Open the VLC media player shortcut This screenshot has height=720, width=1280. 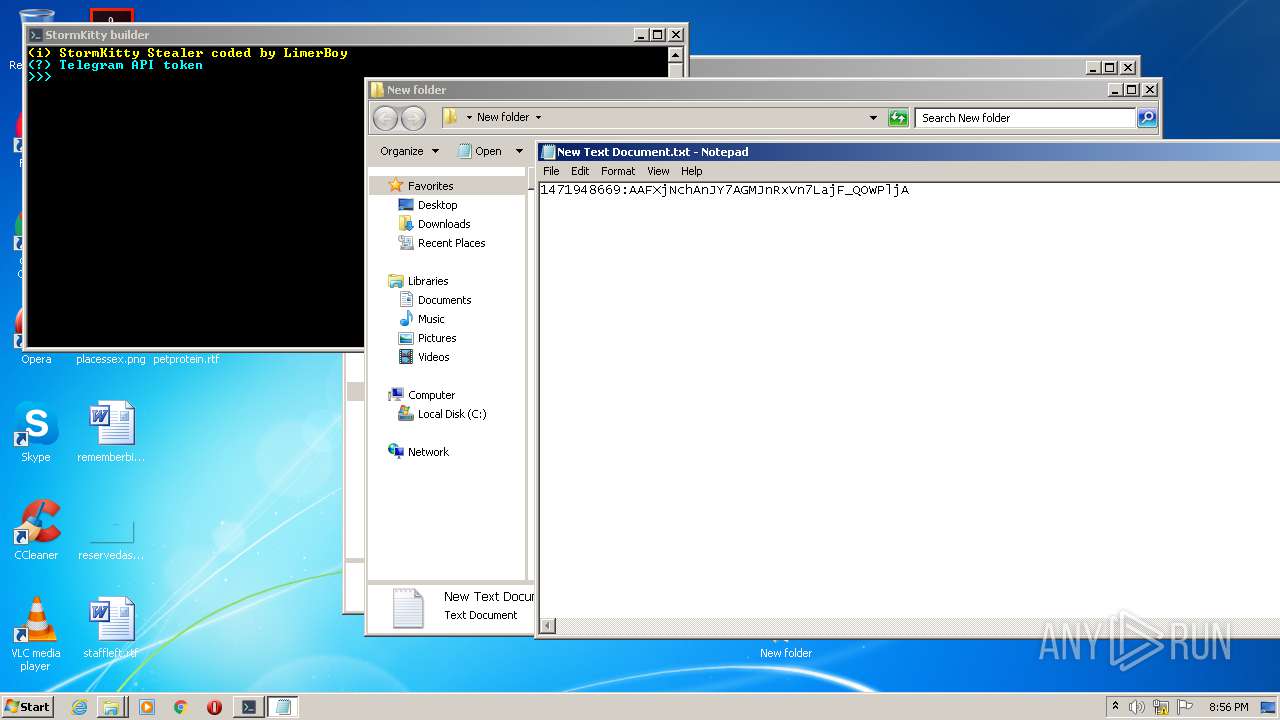36,634
